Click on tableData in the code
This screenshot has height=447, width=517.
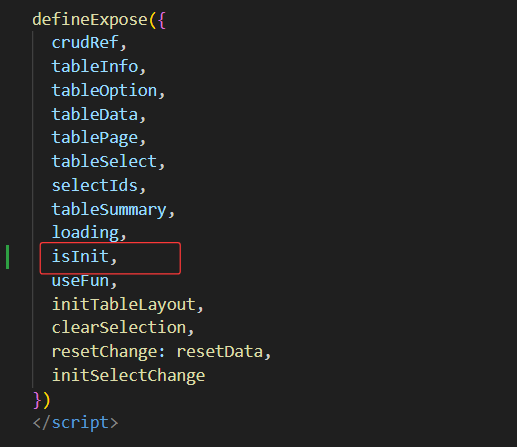point(95,114)
